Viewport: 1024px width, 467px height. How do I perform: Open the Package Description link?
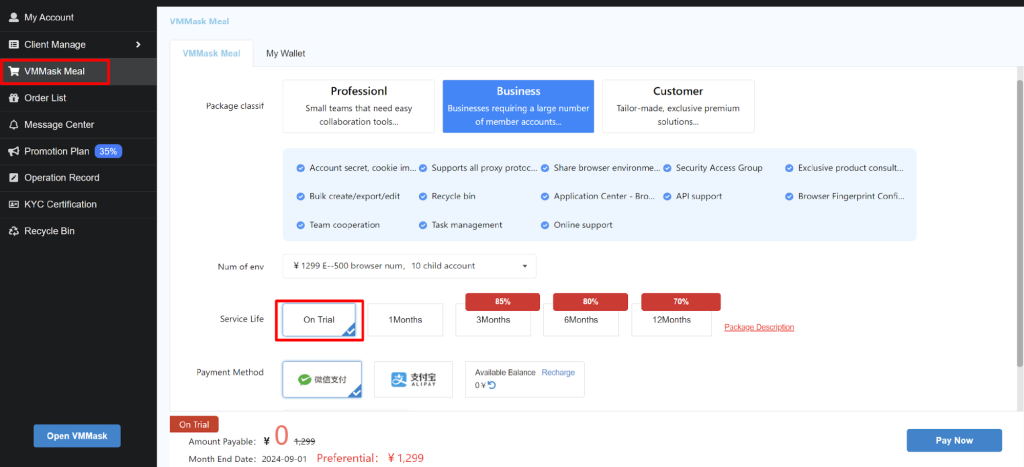click(x=759, y=327)
